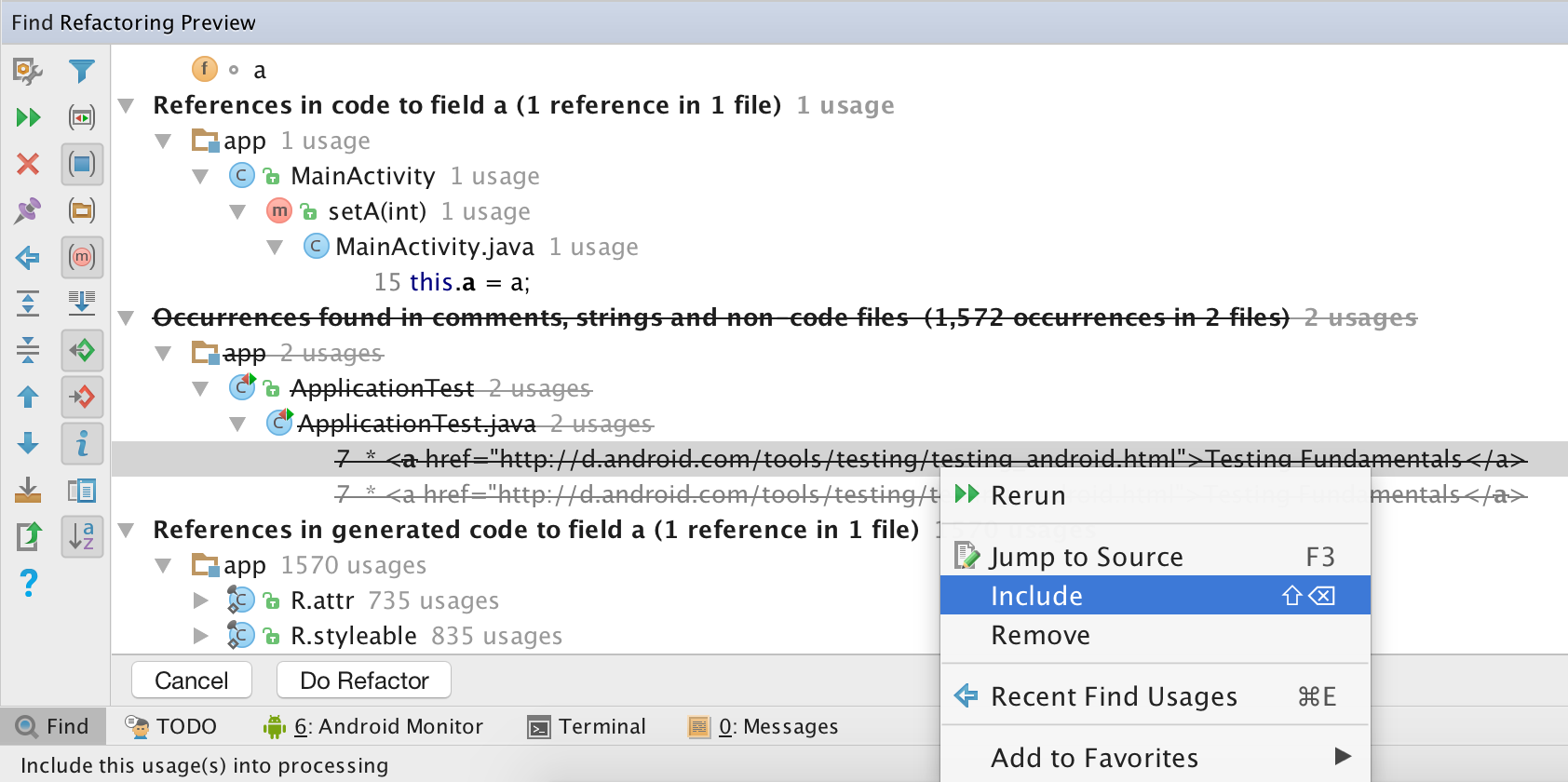Click the filter funnel icon

pyautogui.click(x=82, y=71)
